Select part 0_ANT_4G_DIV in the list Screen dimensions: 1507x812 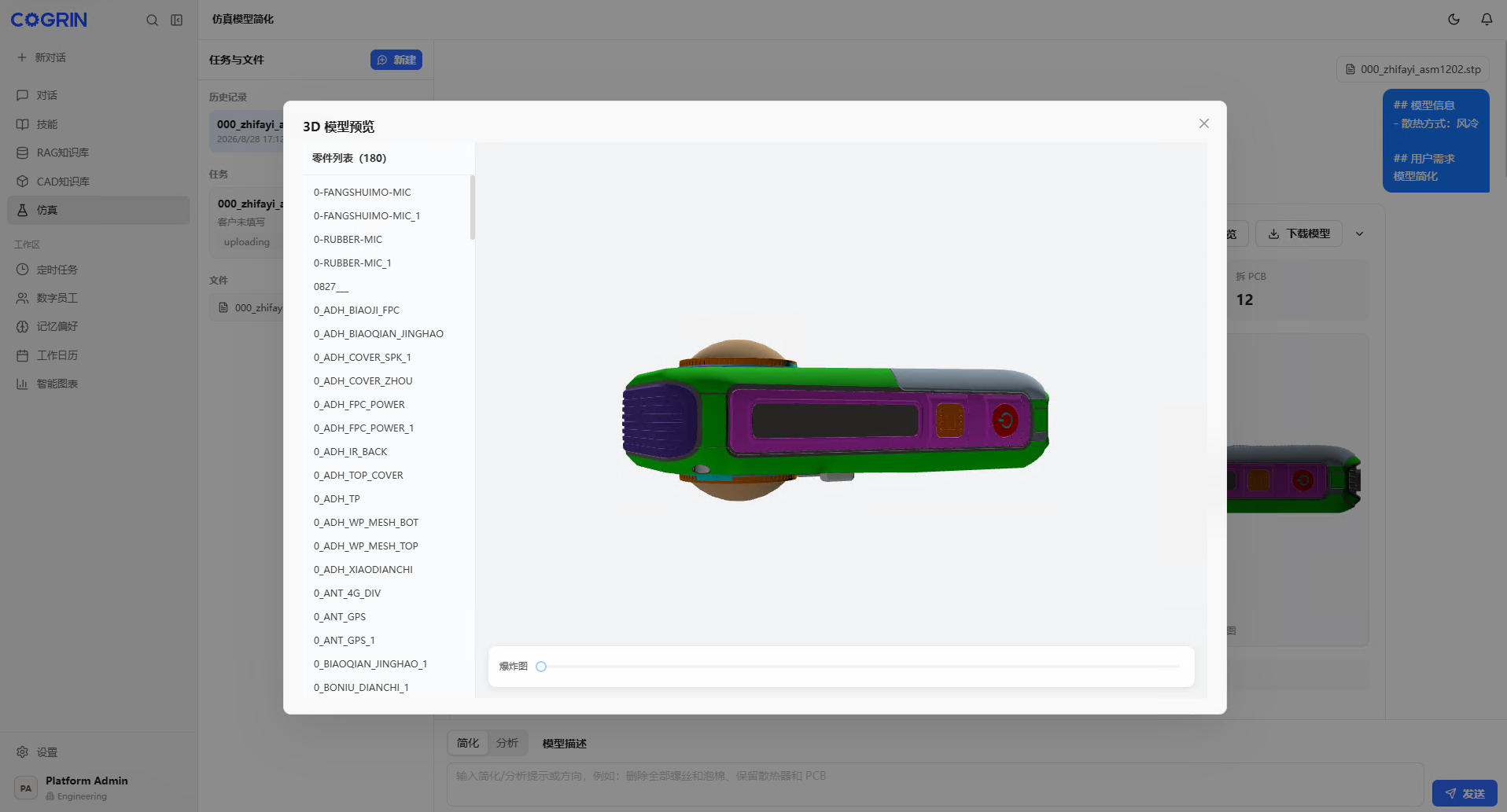(x=386, y=593)
